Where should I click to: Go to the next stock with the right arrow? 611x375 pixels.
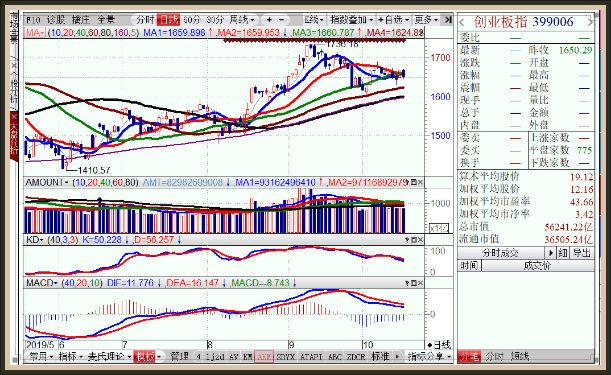pyautogui.click(x=590, y=23)
